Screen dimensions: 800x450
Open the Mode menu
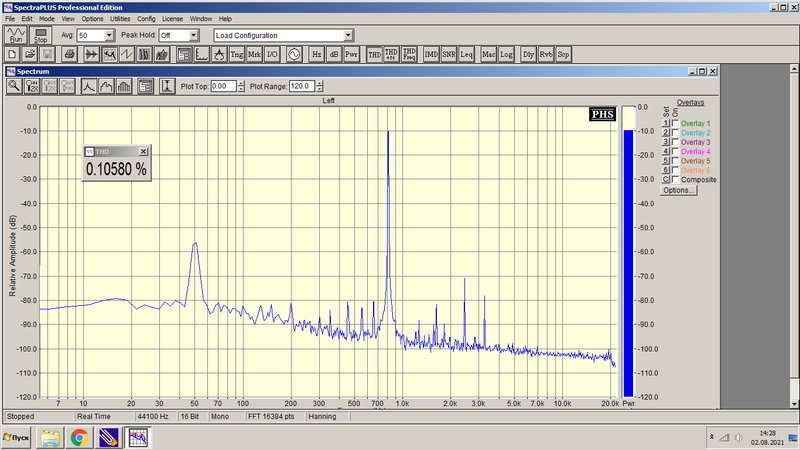[x=47, y=18]
